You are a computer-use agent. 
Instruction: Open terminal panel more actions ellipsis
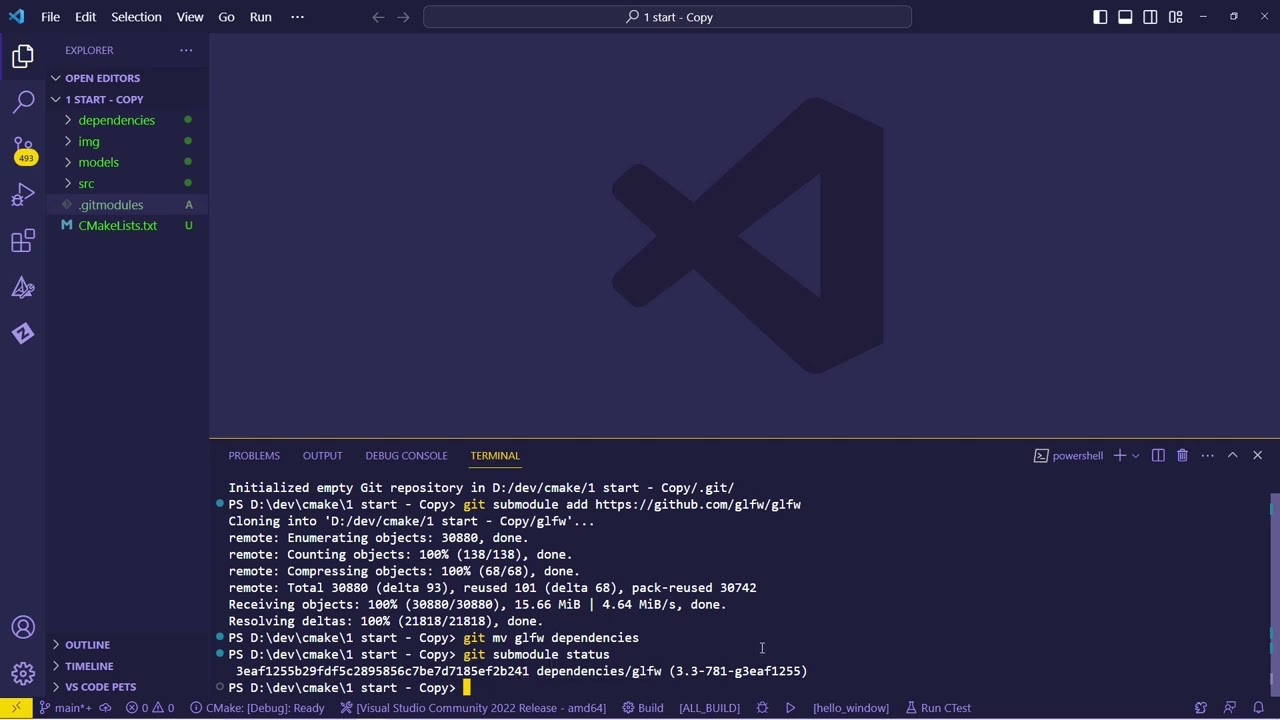pyautogui.click(x=1208, y=456)
